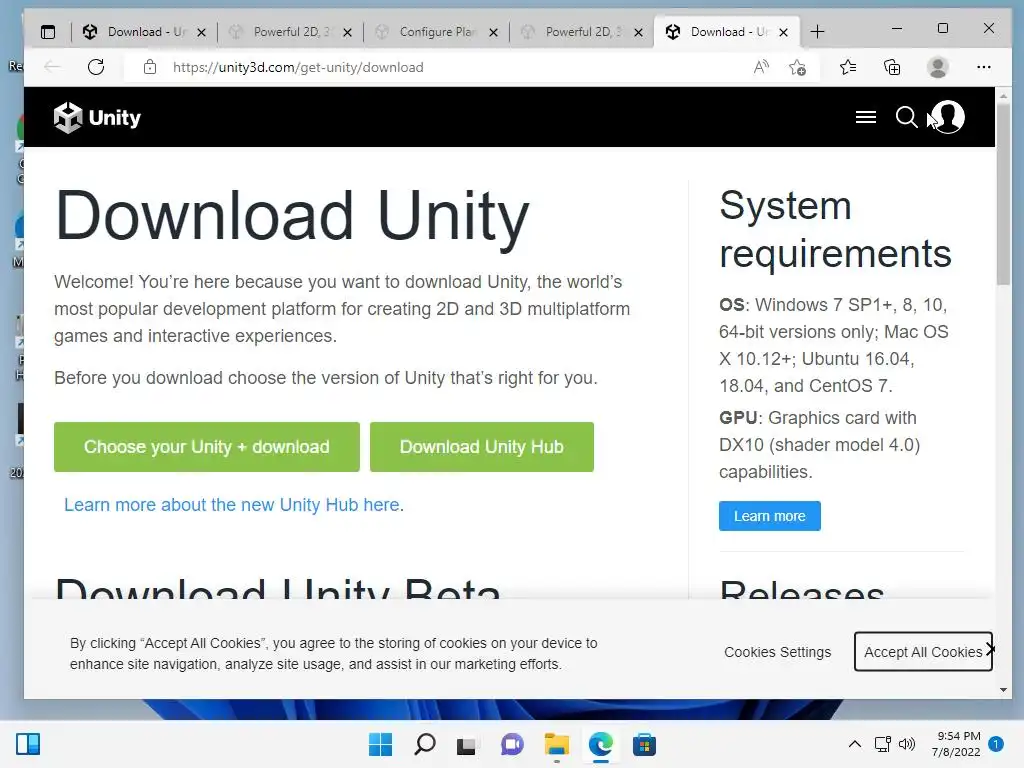Open Task View from the taskbar
This screenshot has height=768, width=1024.
466,744
